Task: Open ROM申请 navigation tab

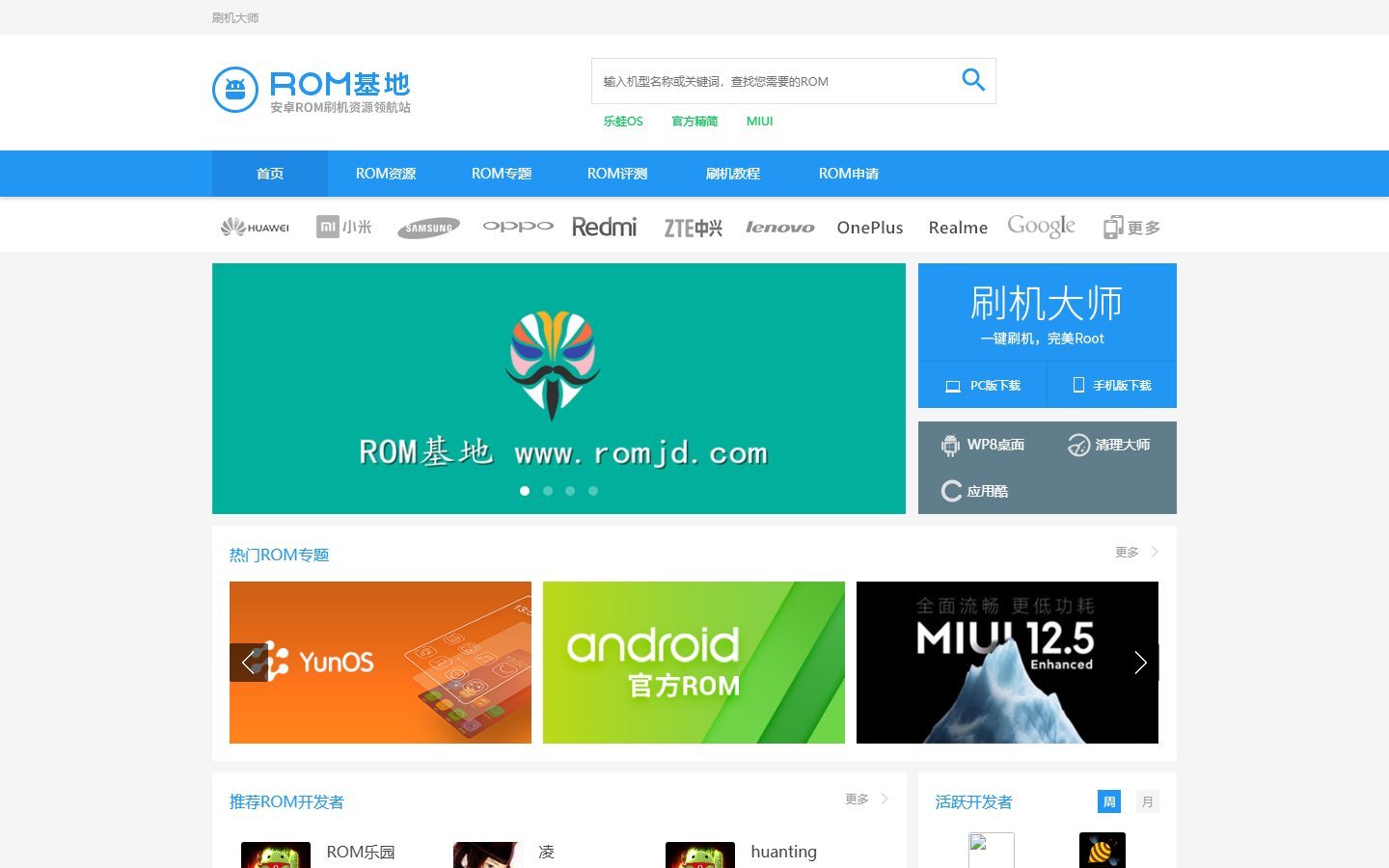Action: pos(849,174)
